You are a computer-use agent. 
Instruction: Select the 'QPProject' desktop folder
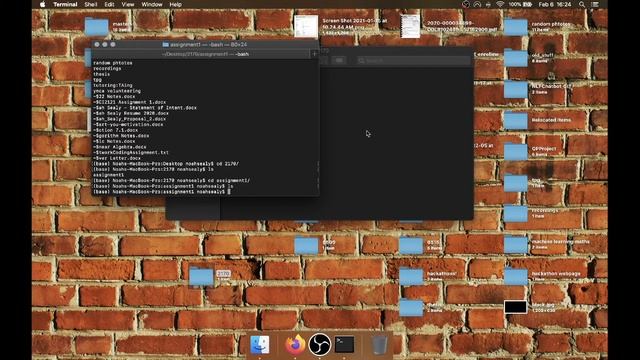516,152
